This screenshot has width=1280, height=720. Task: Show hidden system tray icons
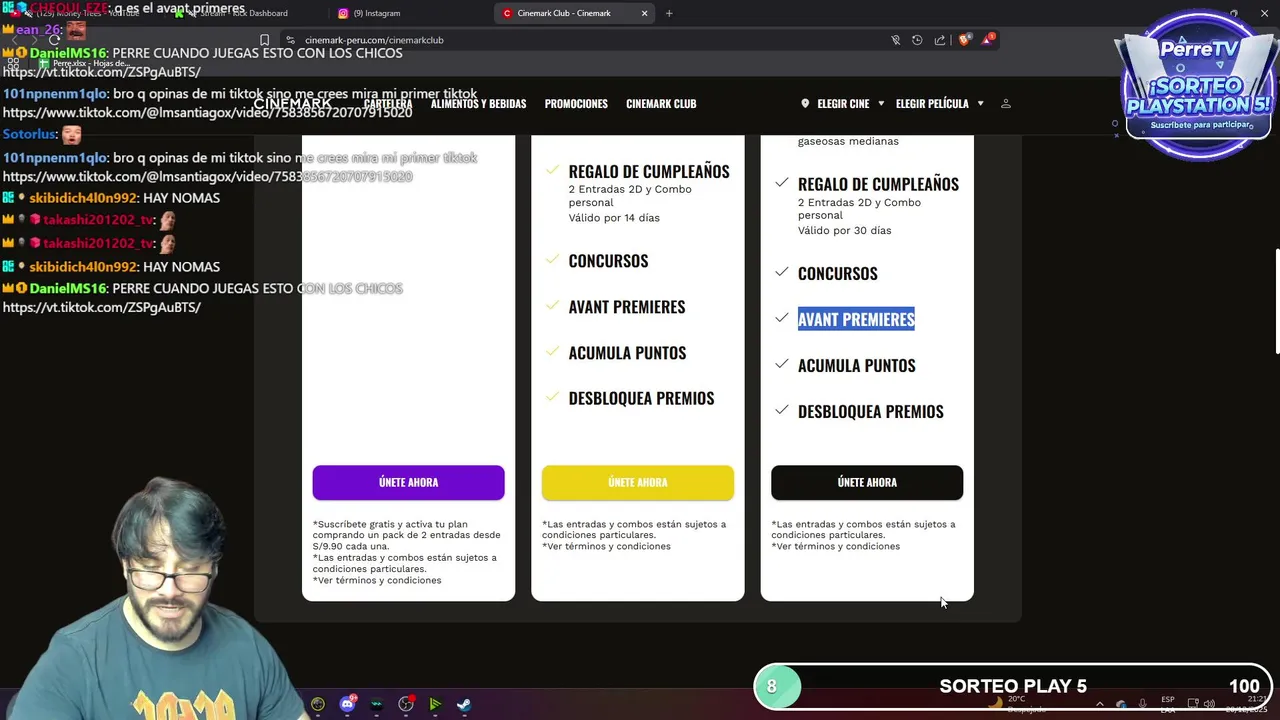1099,704
